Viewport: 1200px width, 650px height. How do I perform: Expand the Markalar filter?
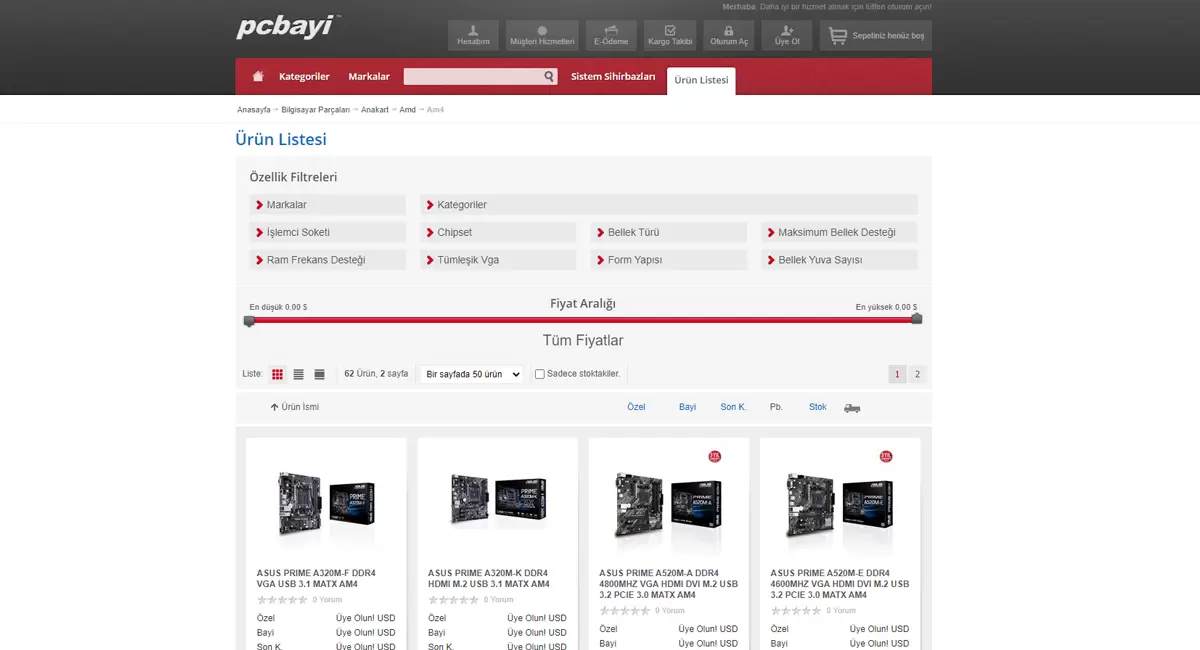click(x=328, y=205)
